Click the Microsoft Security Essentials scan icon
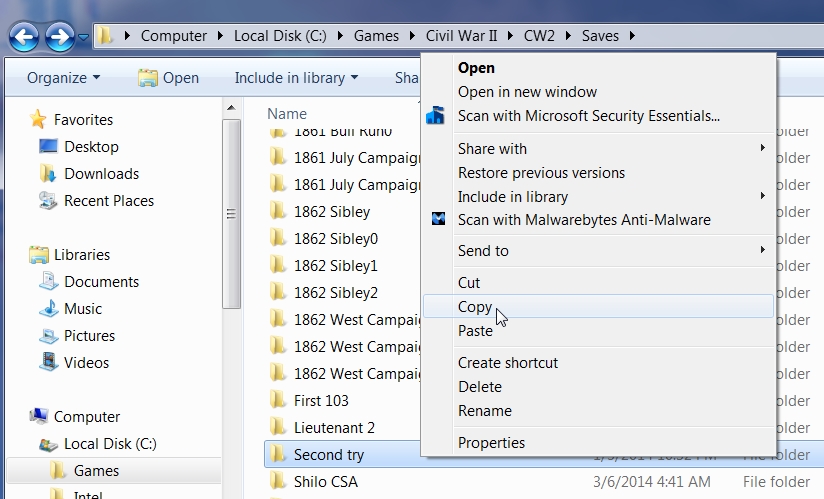 [x=436, y=116]
